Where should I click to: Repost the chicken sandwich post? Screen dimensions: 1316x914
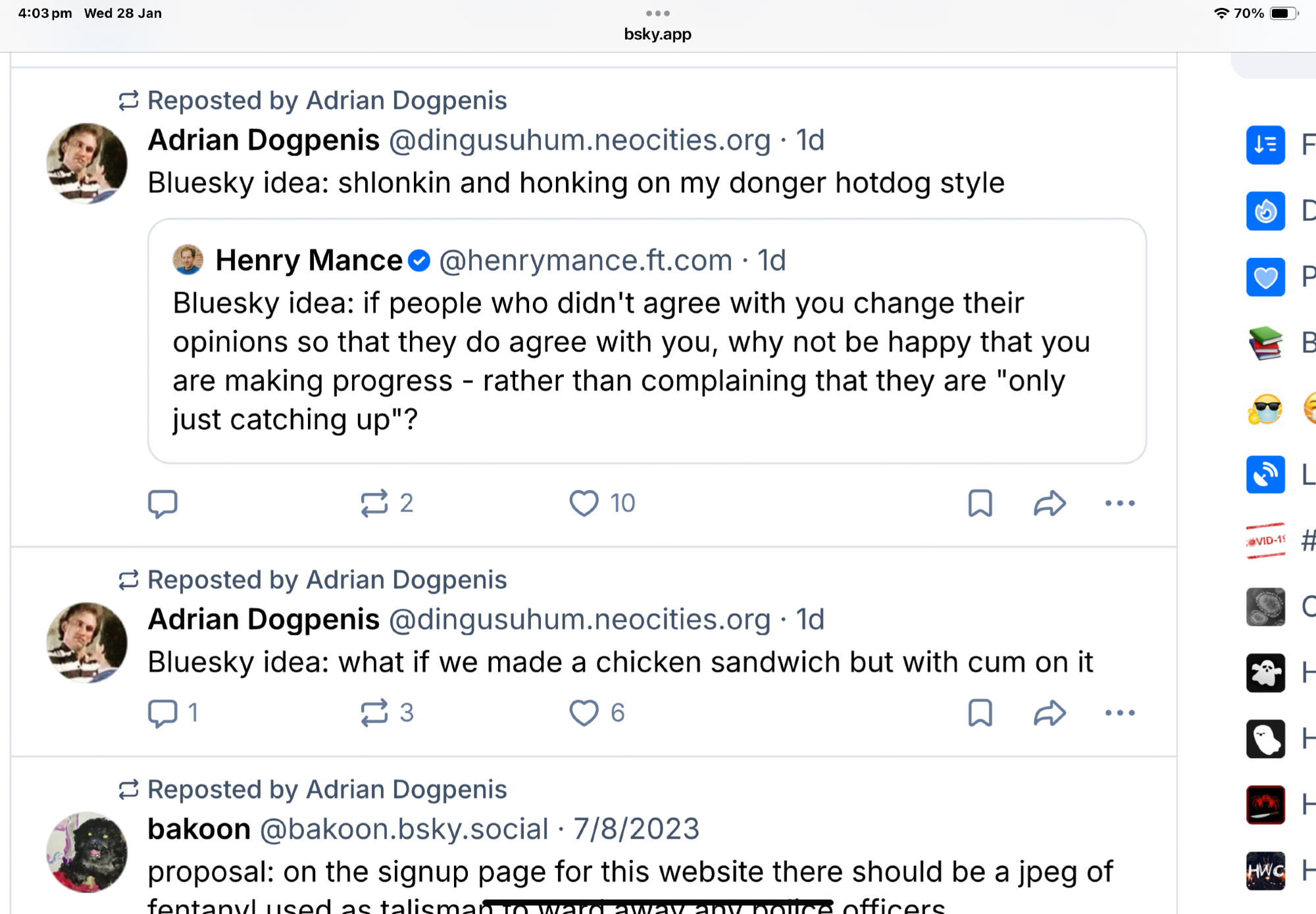pyautogui.click(x=374, y=713)
